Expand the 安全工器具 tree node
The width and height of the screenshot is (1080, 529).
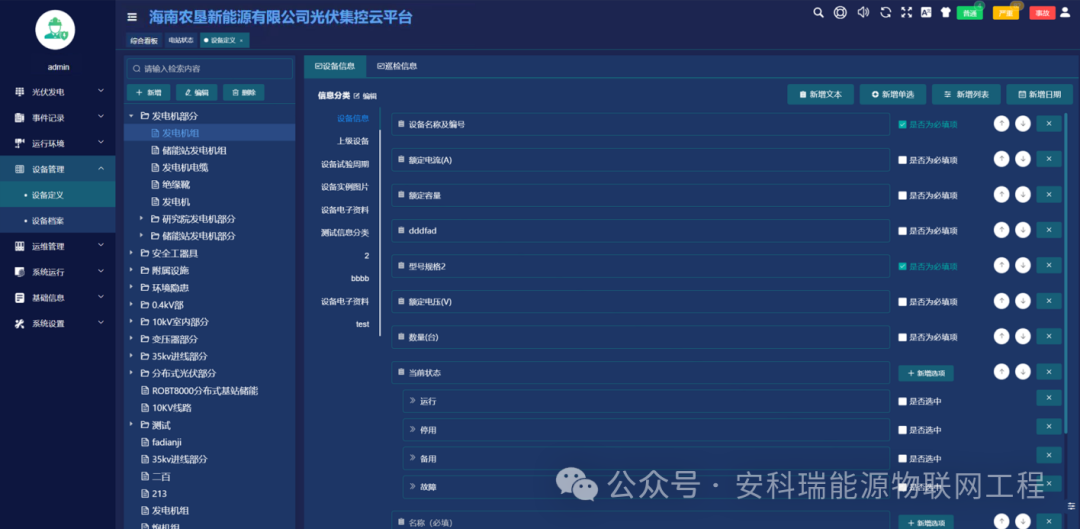131,253
